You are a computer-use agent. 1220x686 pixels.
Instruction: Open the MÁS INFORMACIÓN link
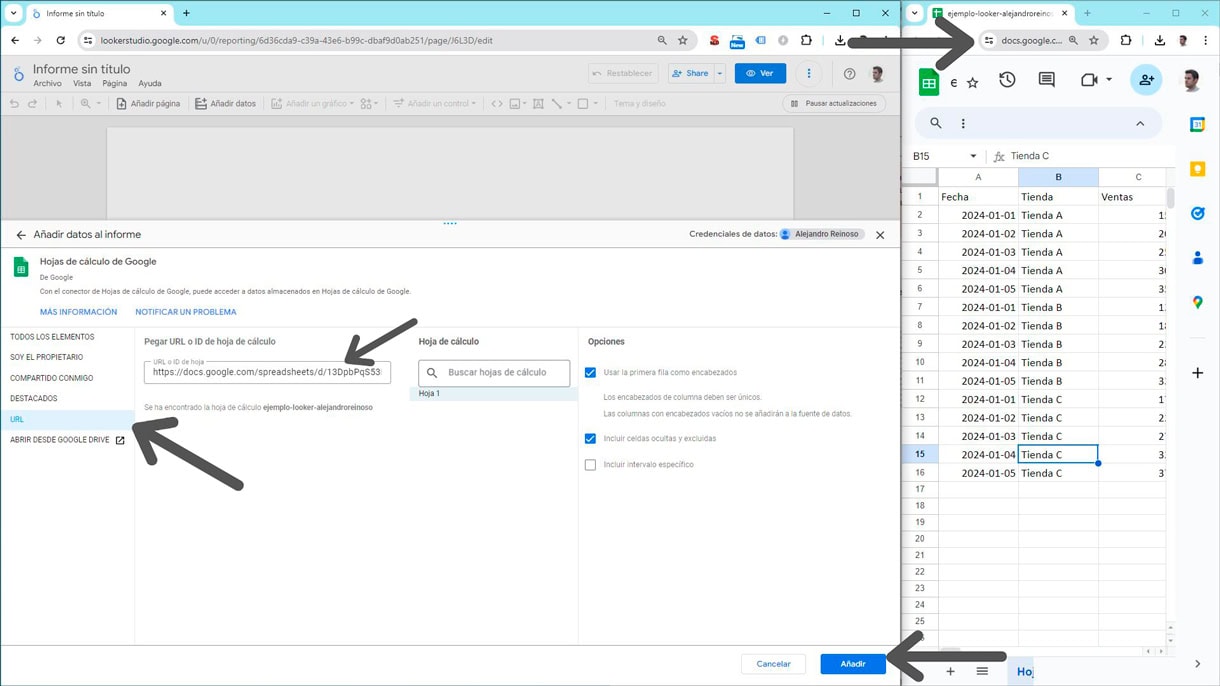pos(78,311)
